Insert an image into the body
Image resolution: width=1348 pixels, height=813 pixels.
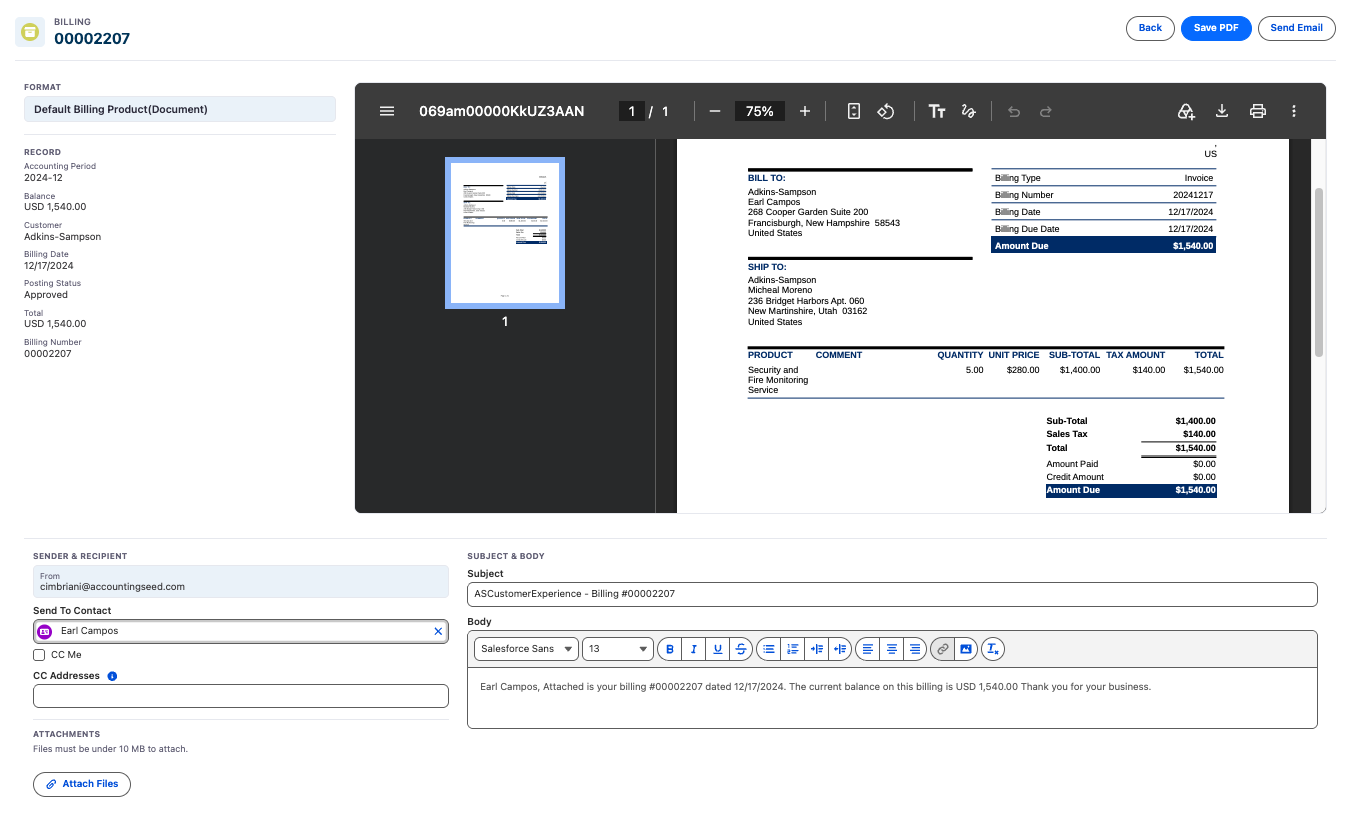[965, 649]
